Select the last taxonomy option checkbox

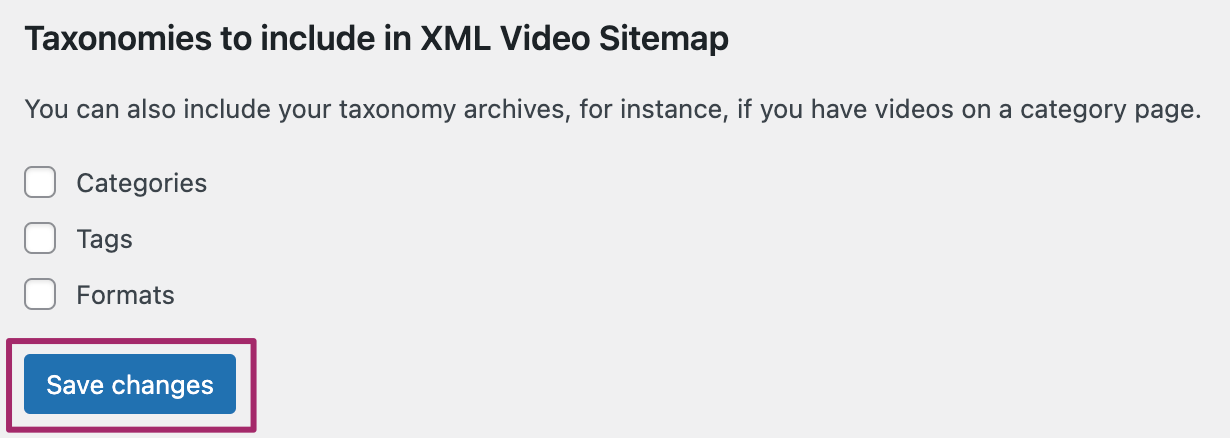(40, 295)
